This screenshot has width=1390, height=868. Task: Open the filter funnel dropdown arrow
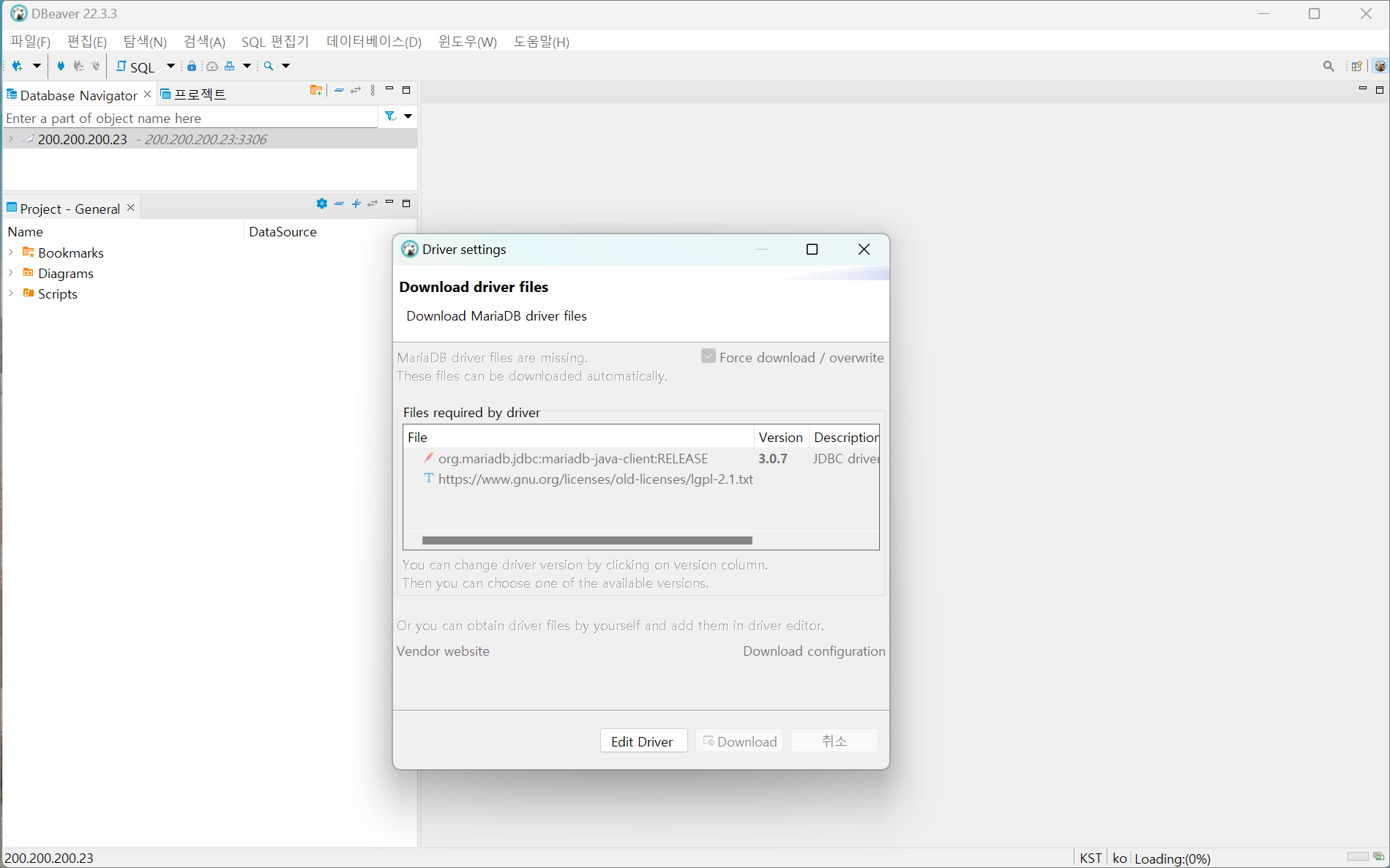click(408, 116)
